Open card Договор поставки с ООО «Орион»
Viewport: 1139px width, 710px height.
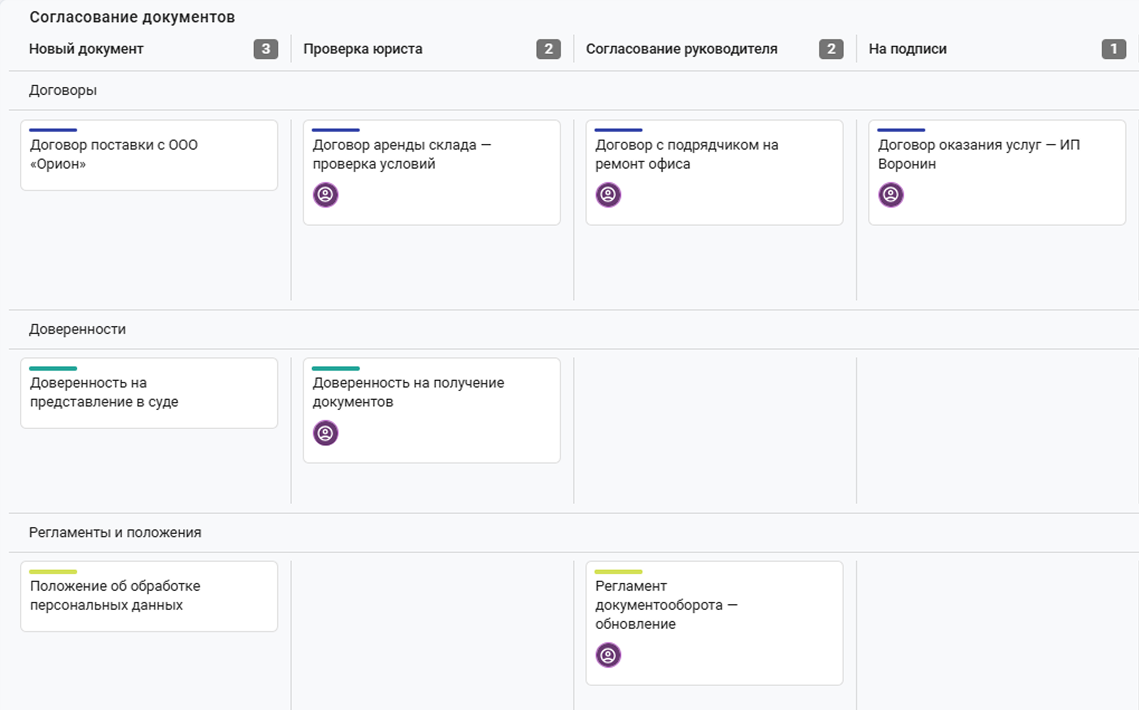pos(149,156)
